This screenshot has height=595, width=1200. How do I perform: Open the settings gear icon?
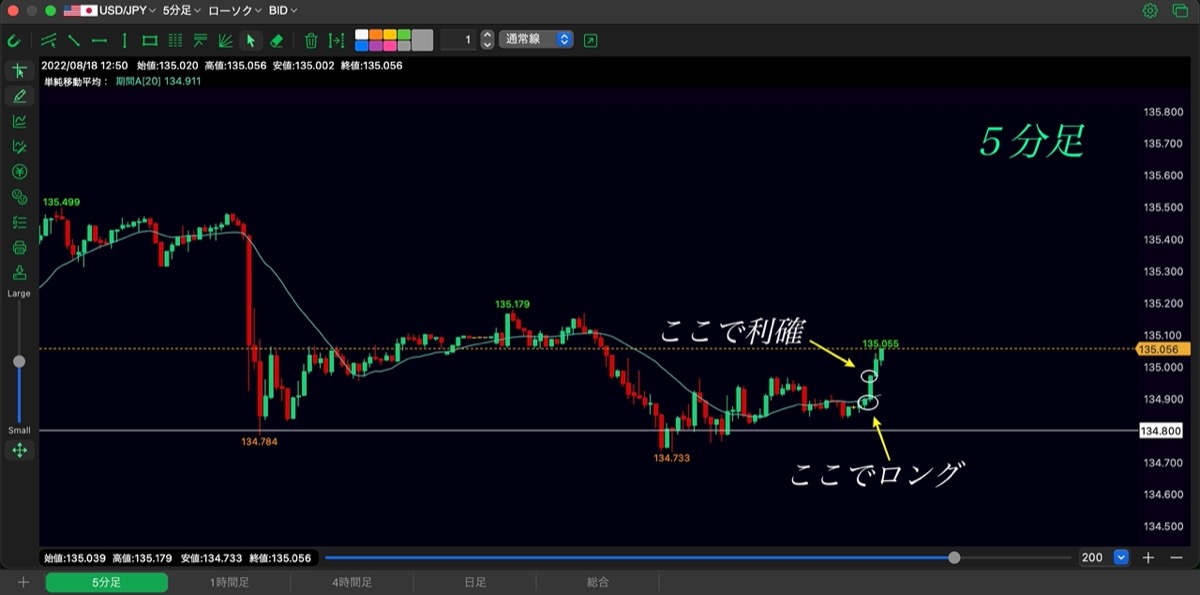point(1150,10)
